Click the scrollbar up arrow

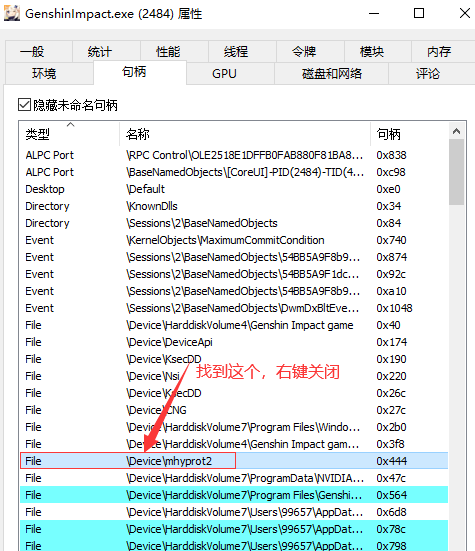coord(456,131)
